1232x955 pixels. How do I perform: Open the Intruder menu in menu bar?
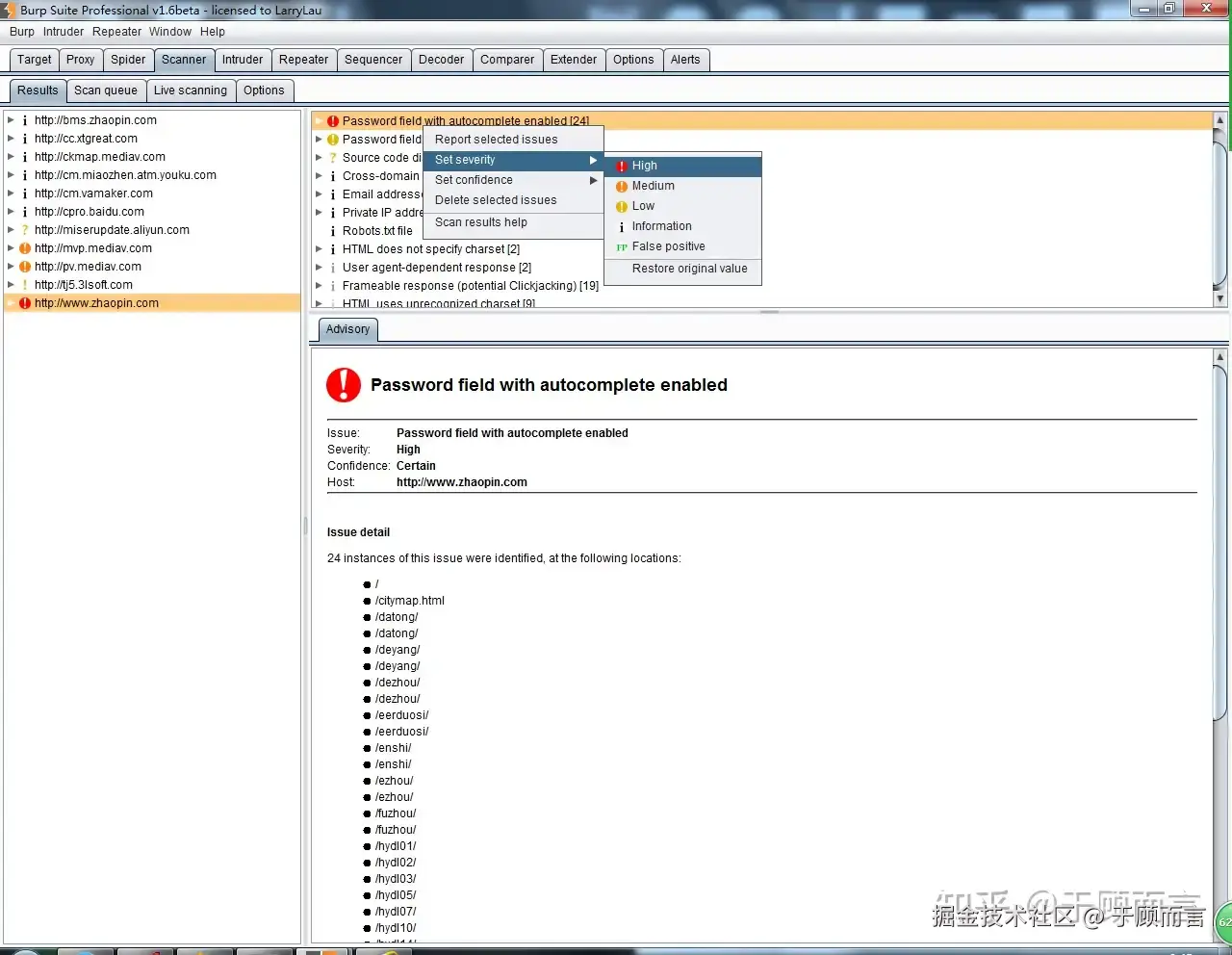64,32
